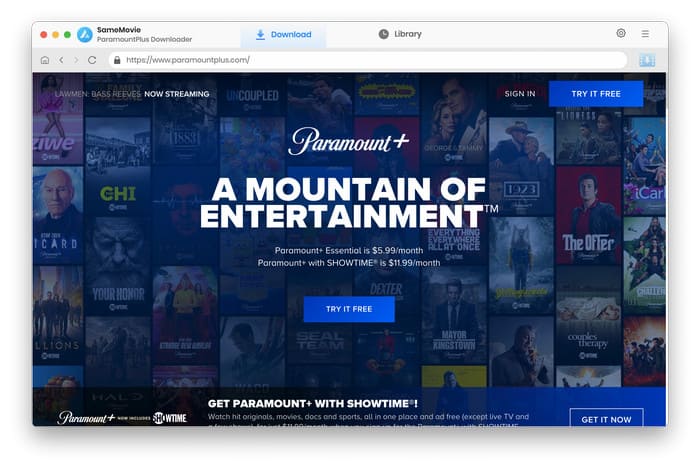The image size is (700, 469).
Task: Click the paramountplus.com URL address field
Action: [370, 60]
